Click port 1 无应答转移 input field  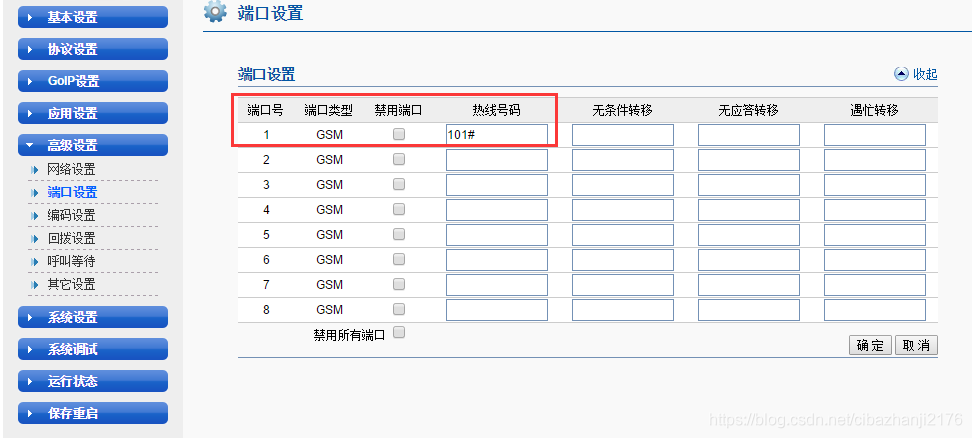click(749, 134)
